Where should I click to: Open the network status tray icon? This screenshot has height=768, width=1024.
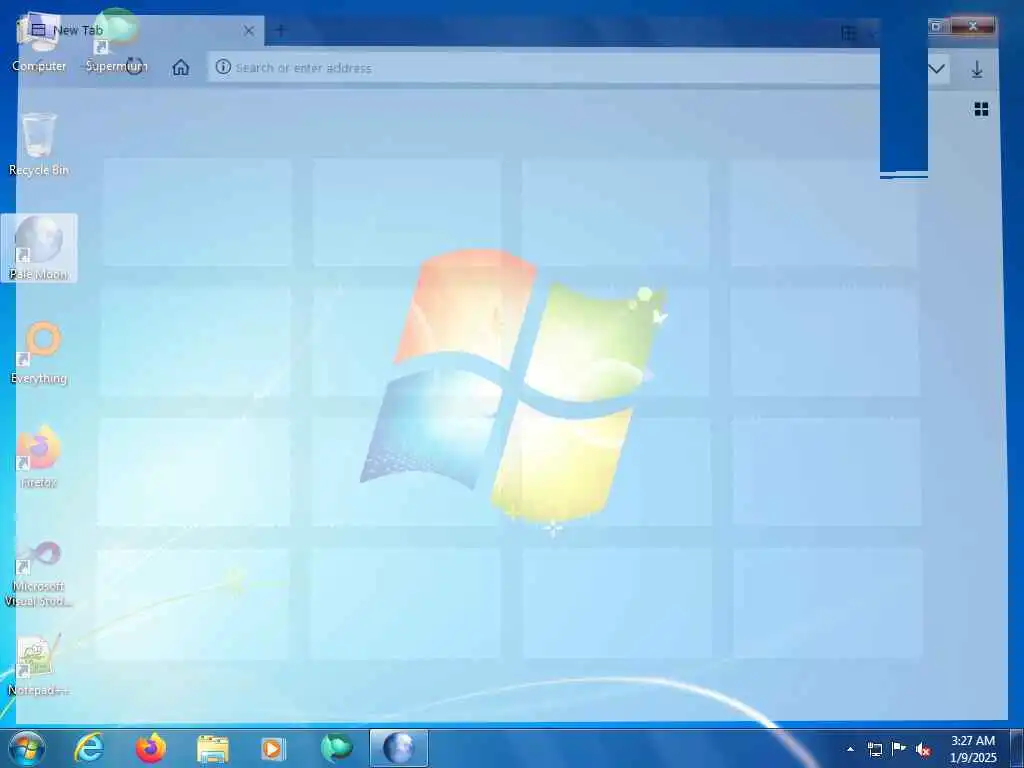point(874,749)
